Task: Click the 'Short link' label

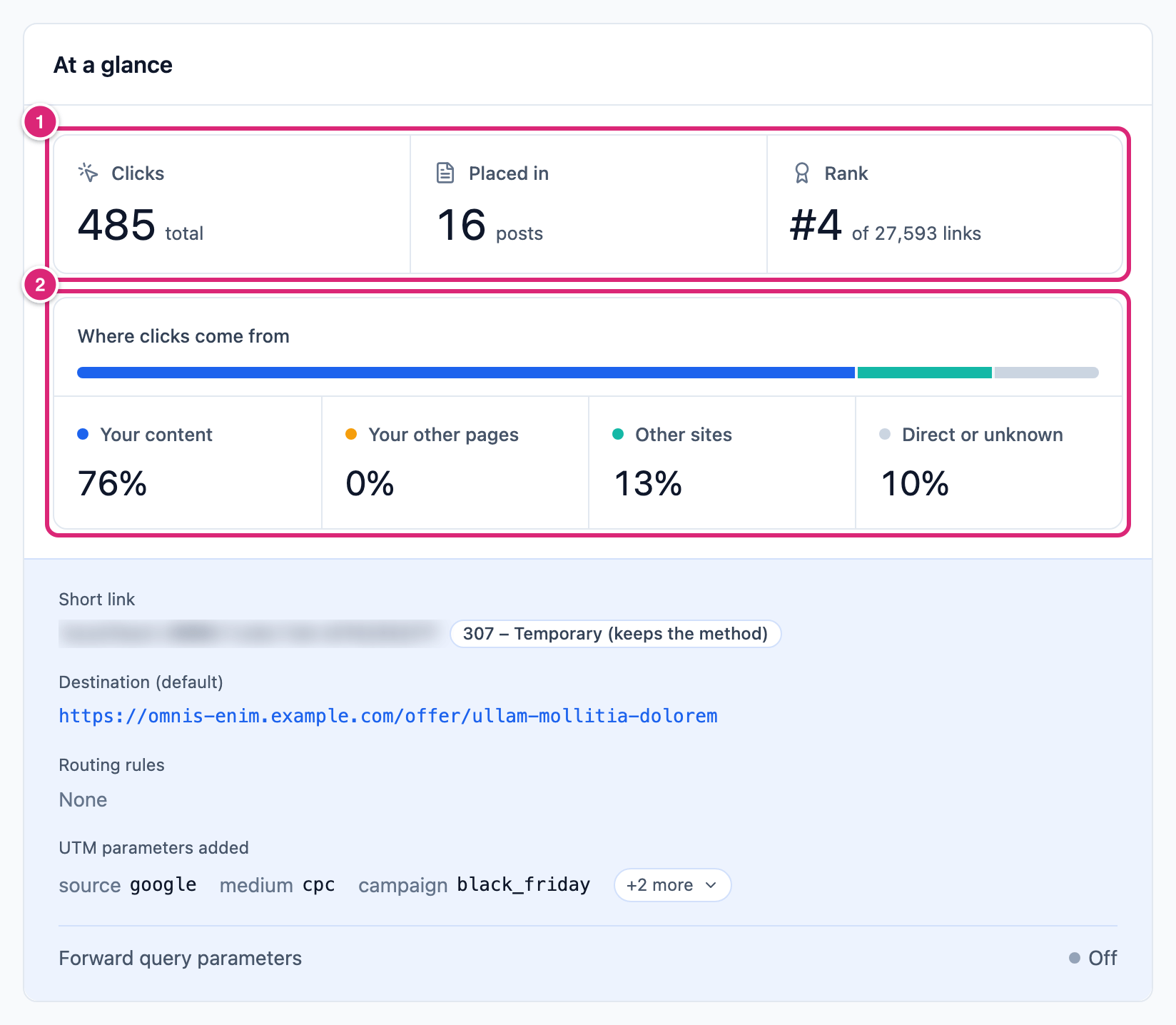Action: (x=96, y=600)
